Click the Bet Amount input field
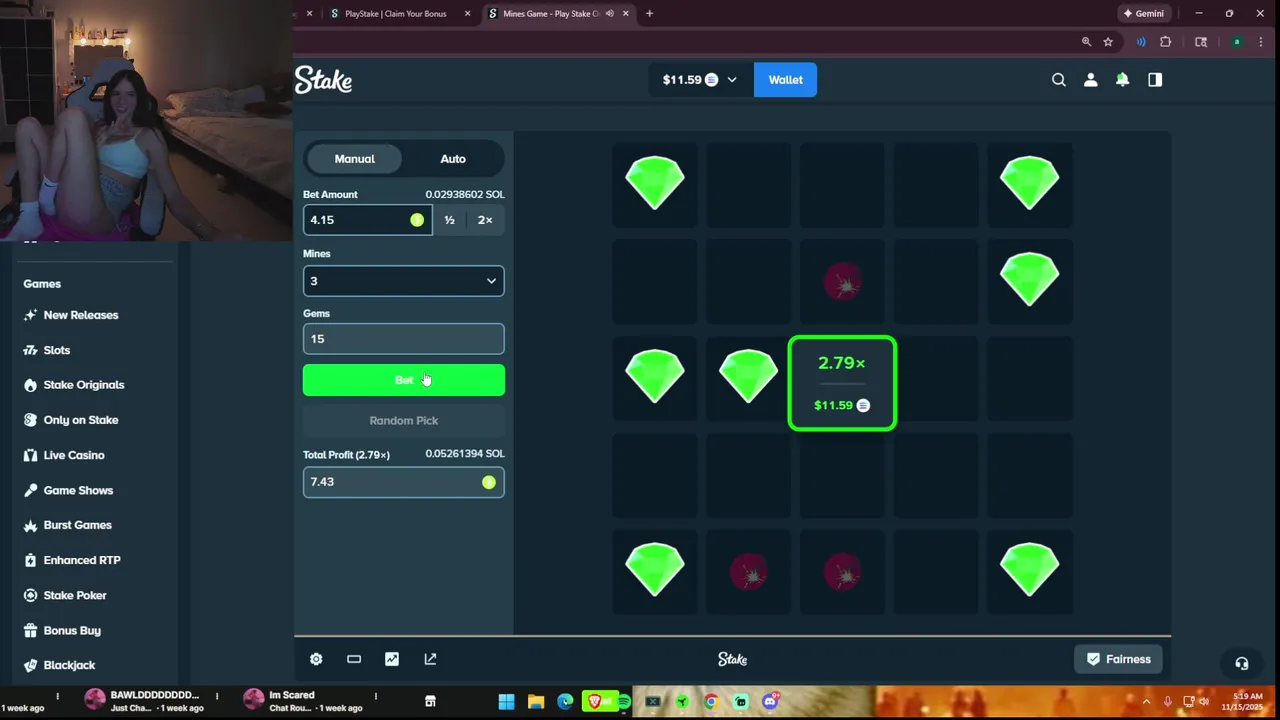Screen dimensions: 1280x720 (x=367, y=220)
